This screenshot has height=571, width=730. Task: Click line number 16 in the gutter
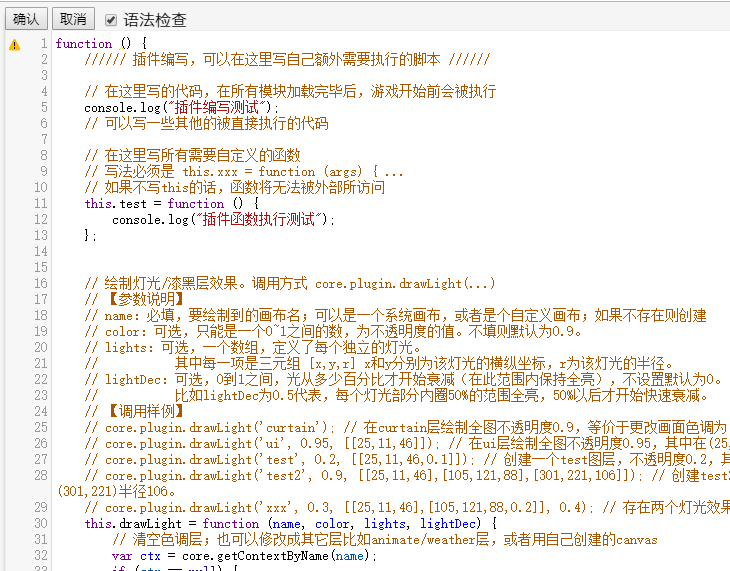coord(40,283)
